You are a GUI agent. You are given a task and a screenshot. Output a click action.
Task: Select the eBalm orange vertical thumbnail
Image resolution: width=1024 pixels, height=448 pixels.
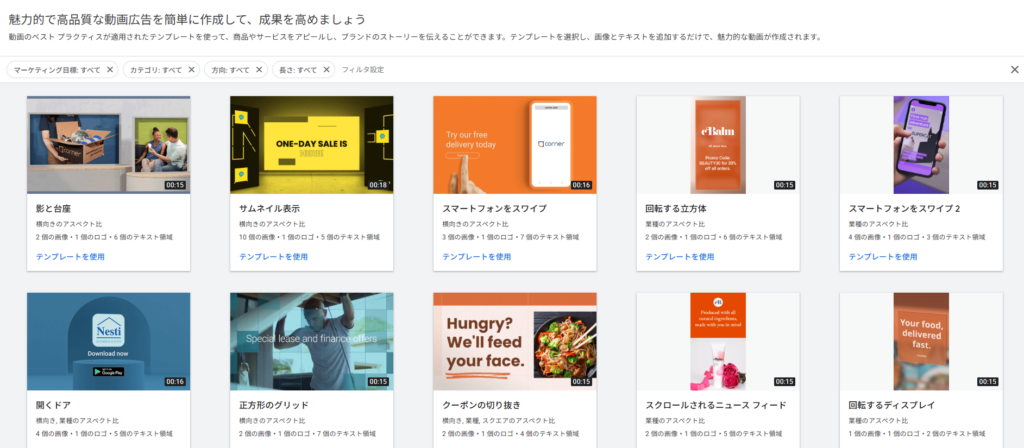[x=718, y=144]
